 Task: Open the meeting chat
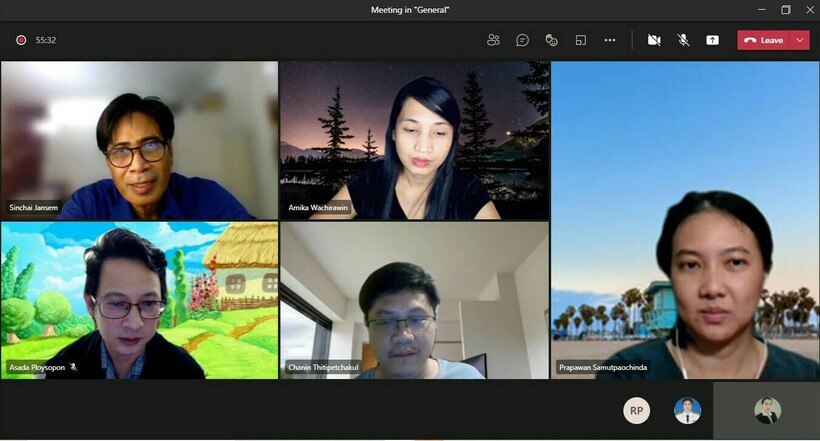point(522,40)
